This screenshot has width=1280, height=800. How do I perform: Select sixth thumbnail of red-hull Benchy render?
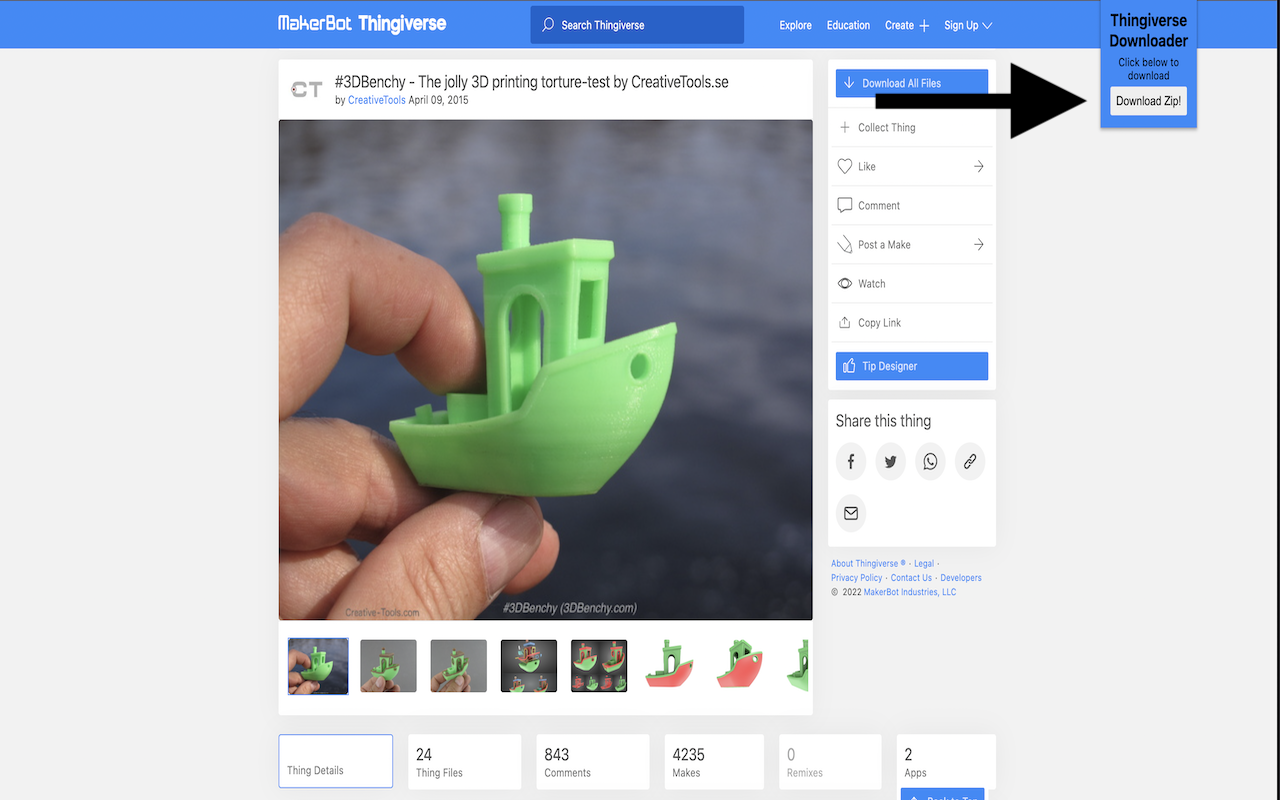670,666
